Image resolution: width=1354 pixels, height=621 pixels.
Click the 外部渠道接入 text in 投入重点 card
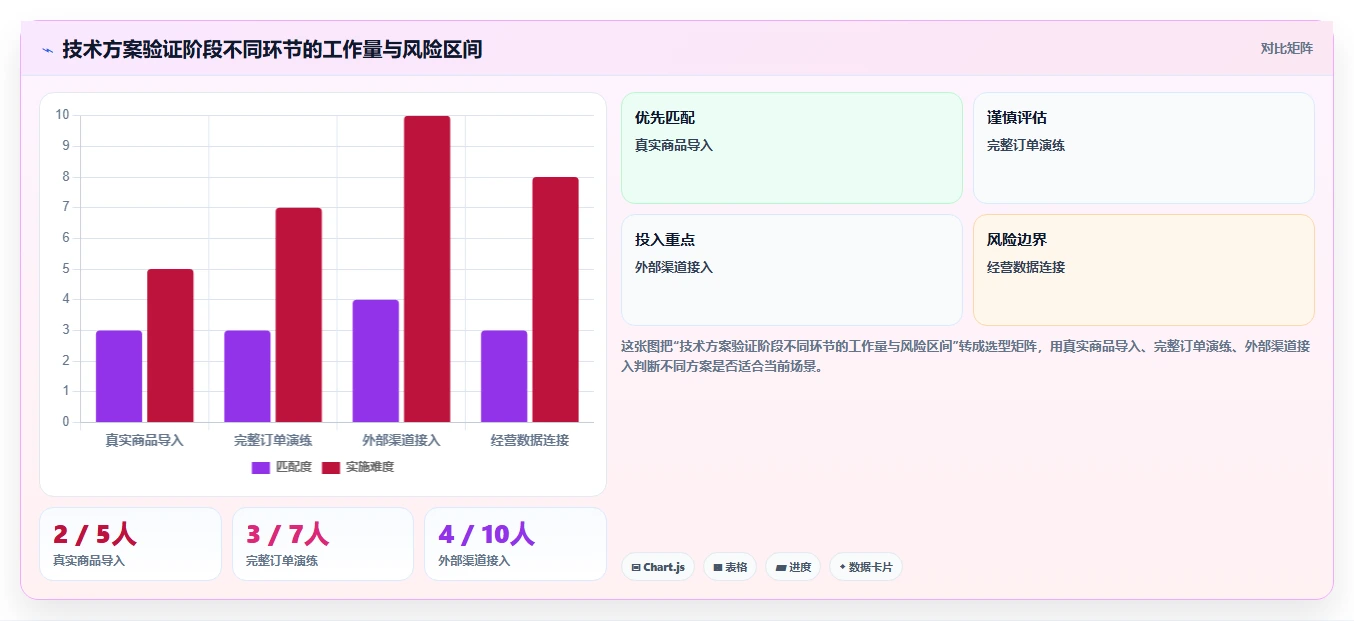(674, 267)
